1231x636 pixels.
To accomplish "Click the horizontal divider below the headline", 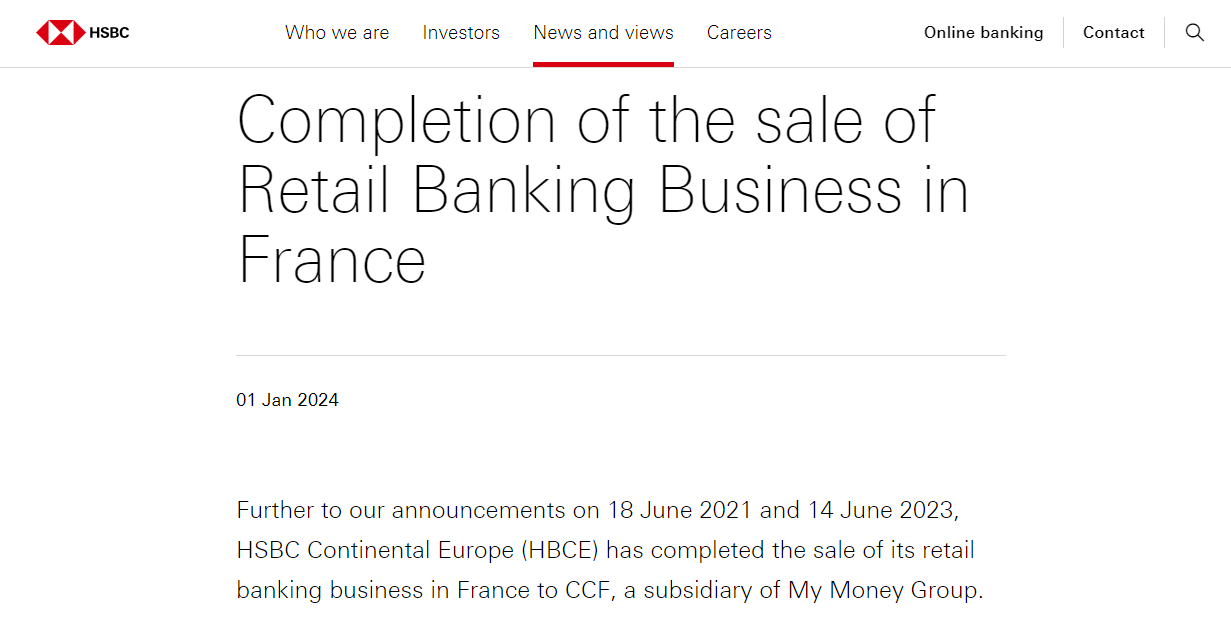I will click(620, 355).
